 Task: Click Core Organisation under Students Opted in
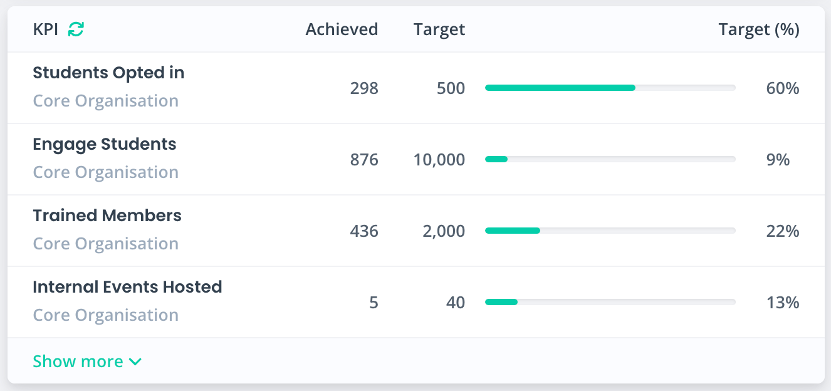tap(106, 101)
